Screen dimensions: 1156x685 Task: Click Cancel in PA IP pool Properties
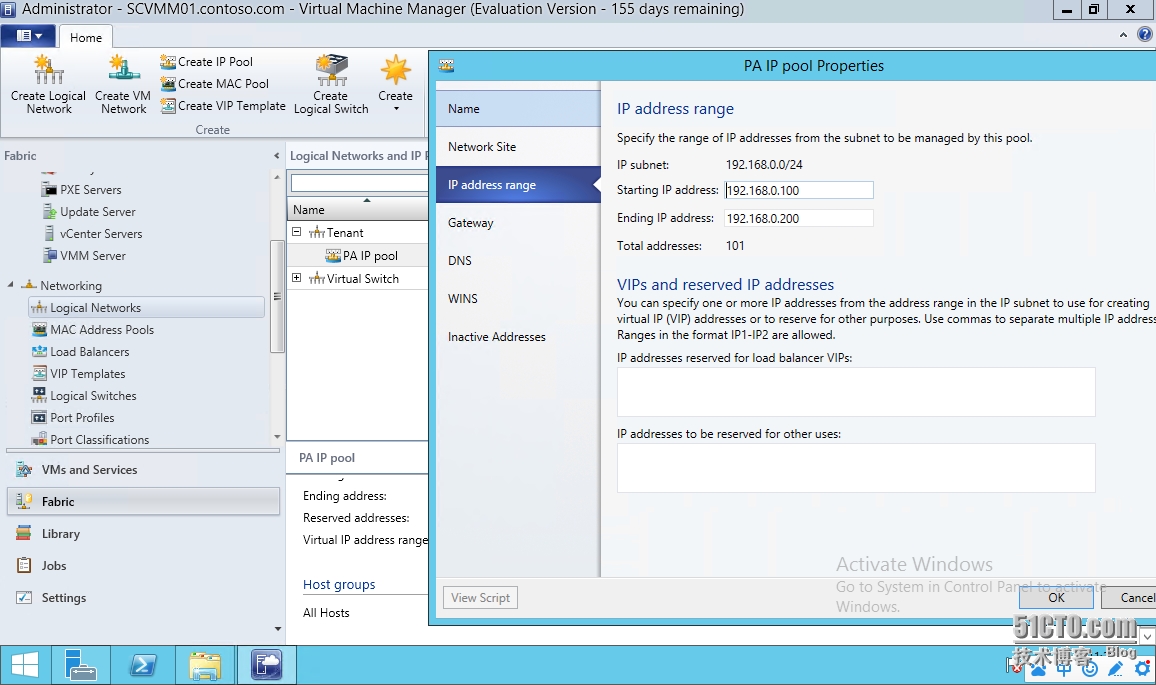tap(1129, 598)
